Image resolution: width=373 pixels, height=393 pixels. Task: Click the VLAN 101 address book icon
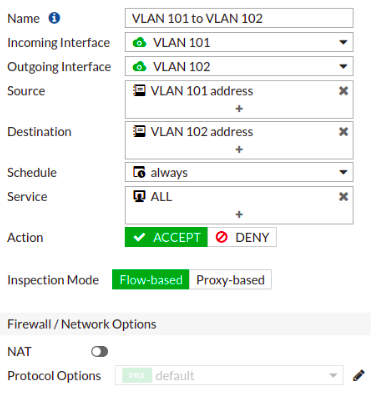[139, 91]
